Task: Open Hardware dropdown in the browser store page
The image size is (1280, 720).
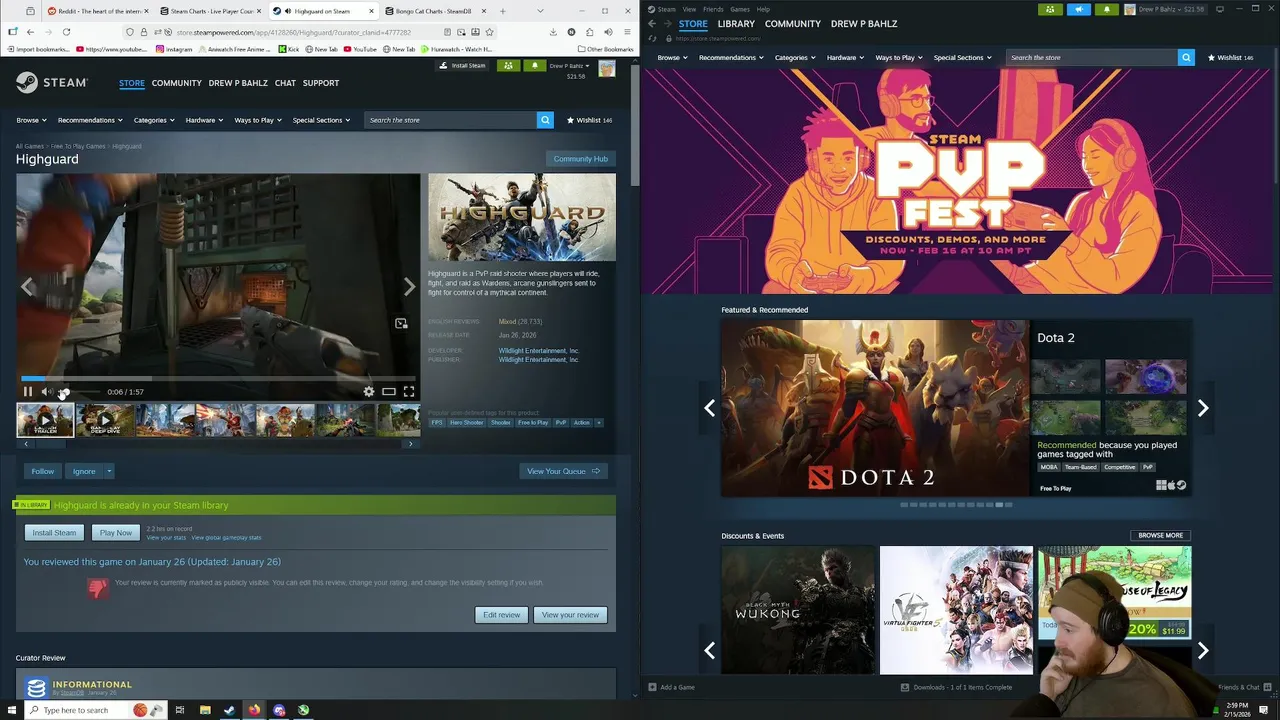Action: click(204, 120)
